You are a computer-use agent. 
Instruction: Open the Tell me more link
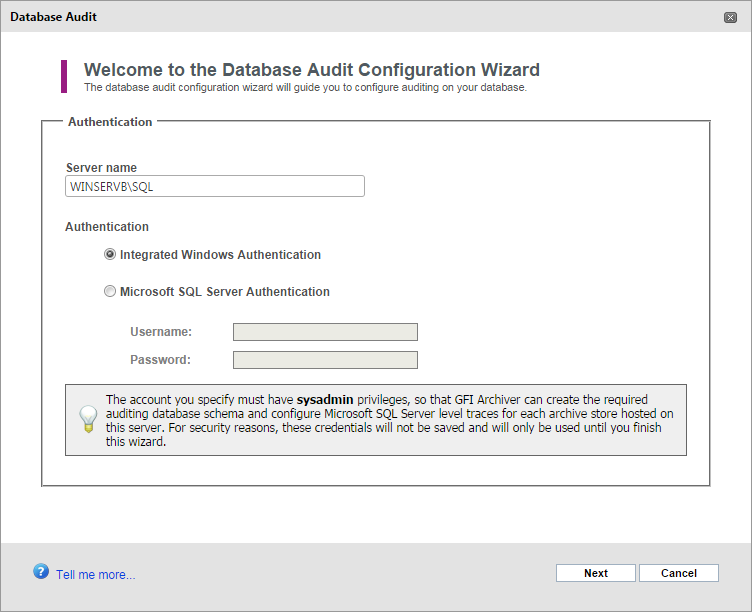[95, 575]
